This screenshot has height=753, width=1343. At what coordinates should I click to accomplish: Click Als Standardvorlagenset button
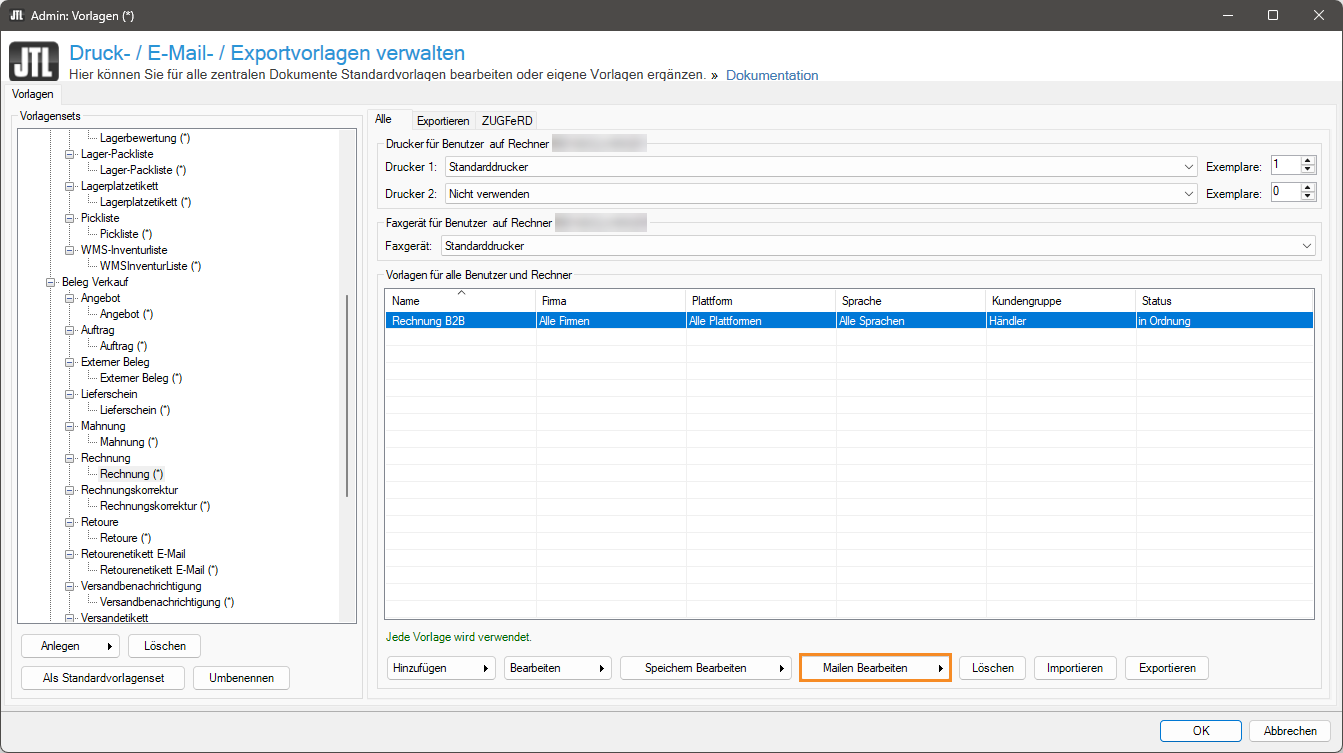(103, 678)
